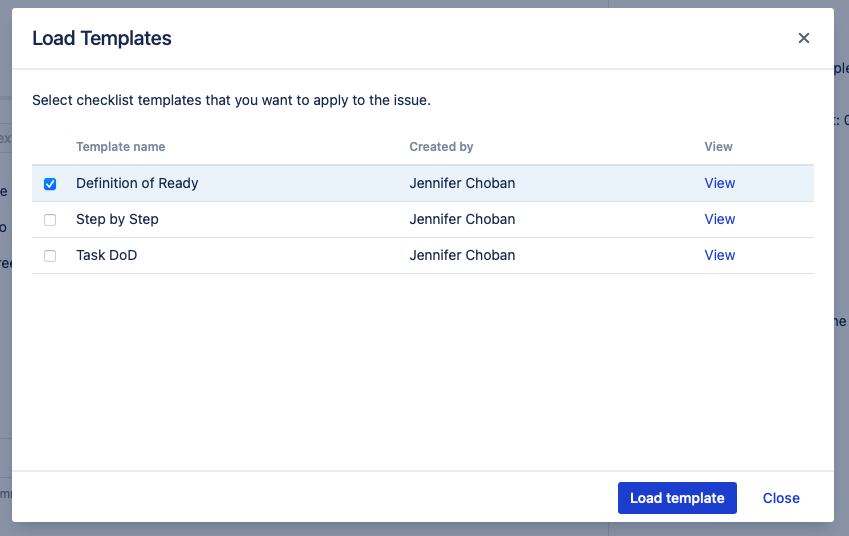Image resolution: width=849 pixels, height=536 pixels.
Task: Uncheck the Definition of Ready checkbox
Action: pyautogui.click(x=50, y=184)
